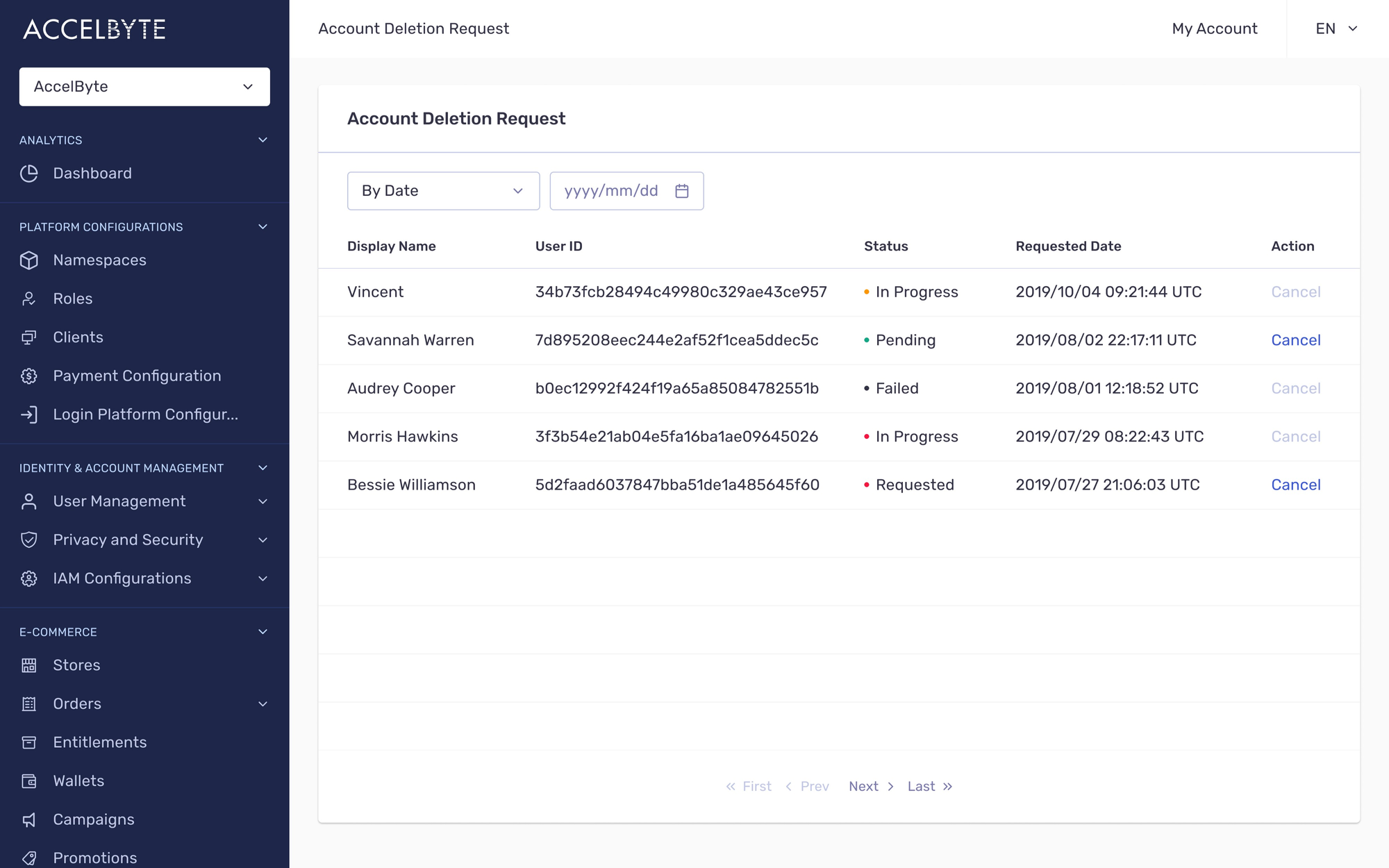Image resolution: width=1389 pixels, height=868 pixels.
Task: Click the Status column header
Action: click(885, 247)
